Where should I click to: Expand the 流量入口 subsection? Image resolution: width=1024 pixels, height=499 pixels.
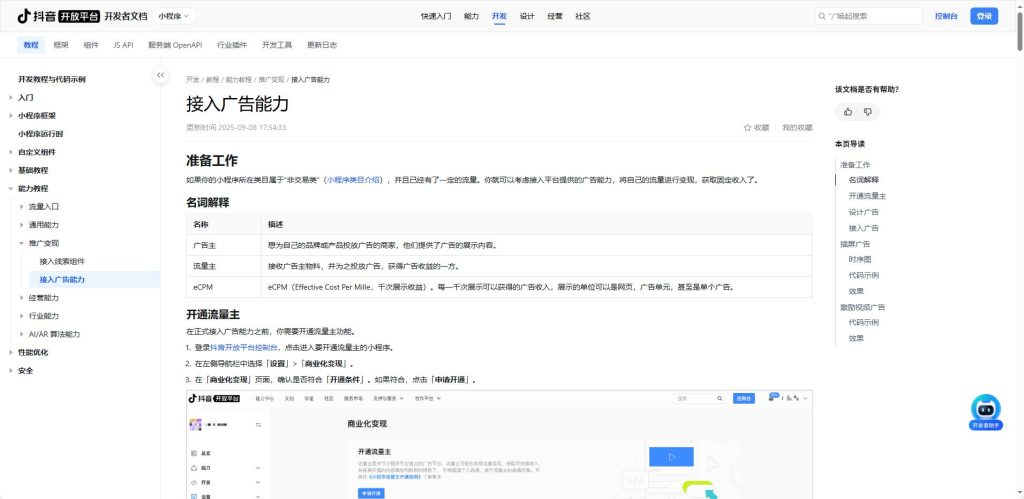(22, 206)
